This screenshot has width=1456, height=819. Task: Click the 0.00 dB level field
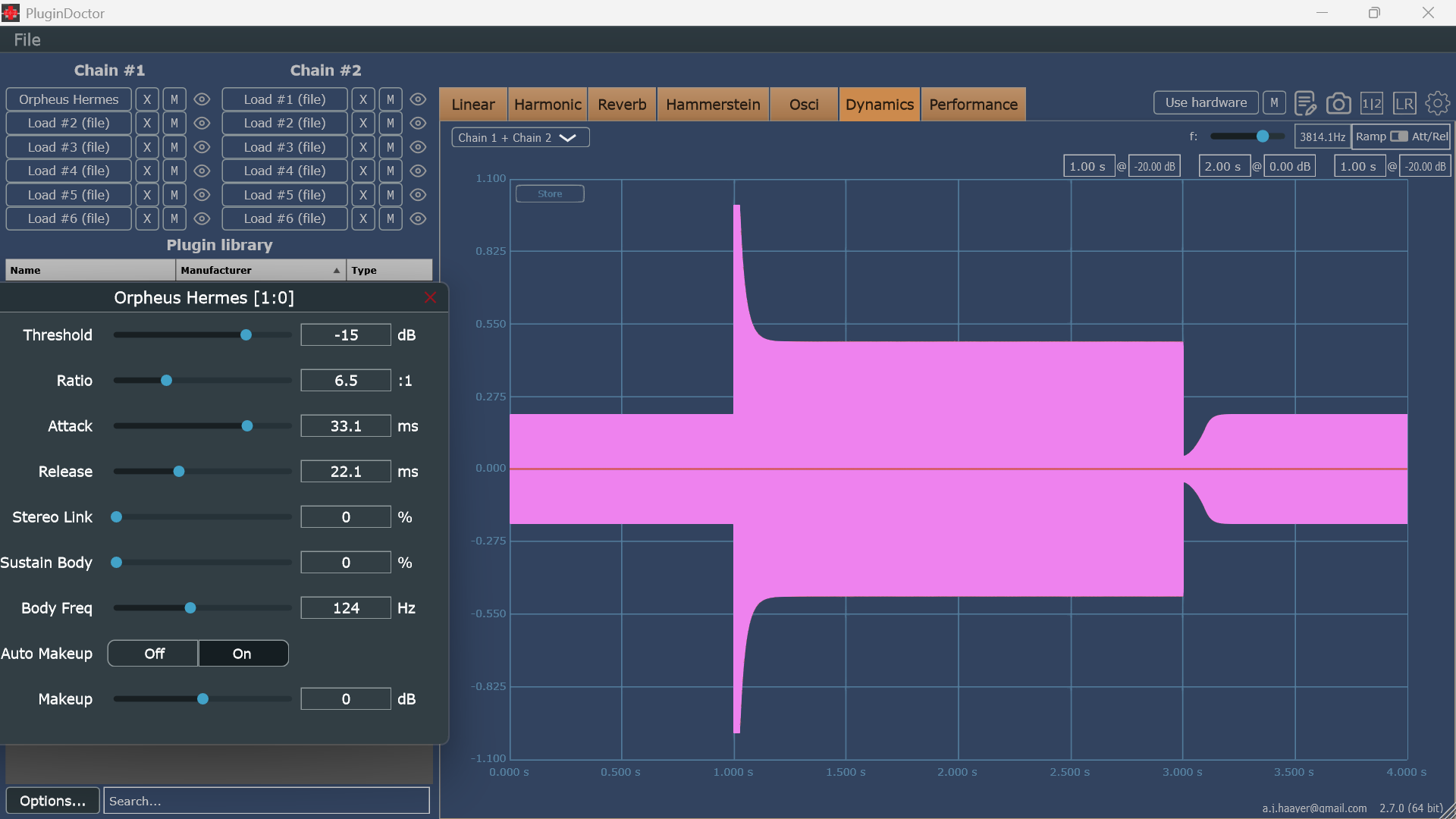point(1290,166)
